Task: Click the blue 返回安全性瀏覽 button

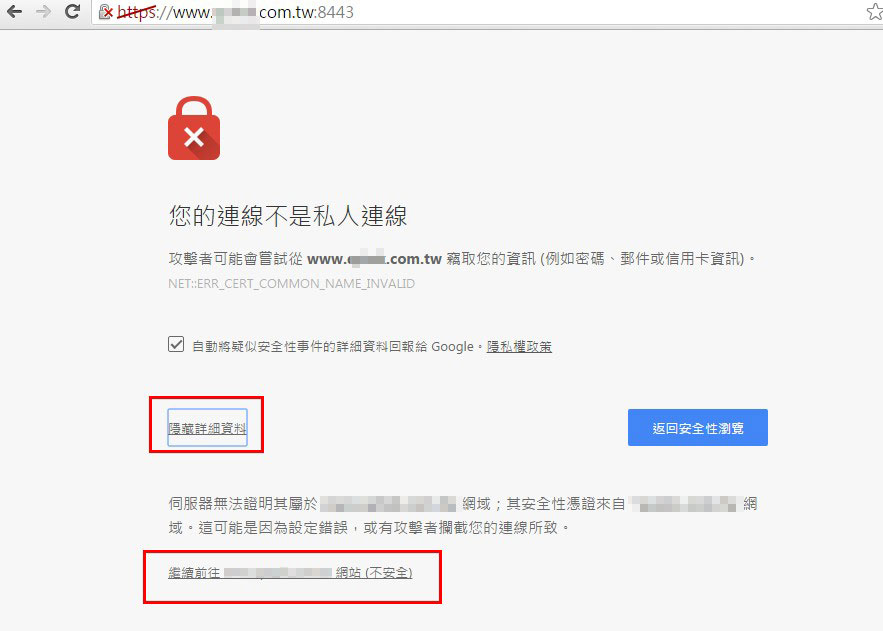Action: [x=698, y=428]
